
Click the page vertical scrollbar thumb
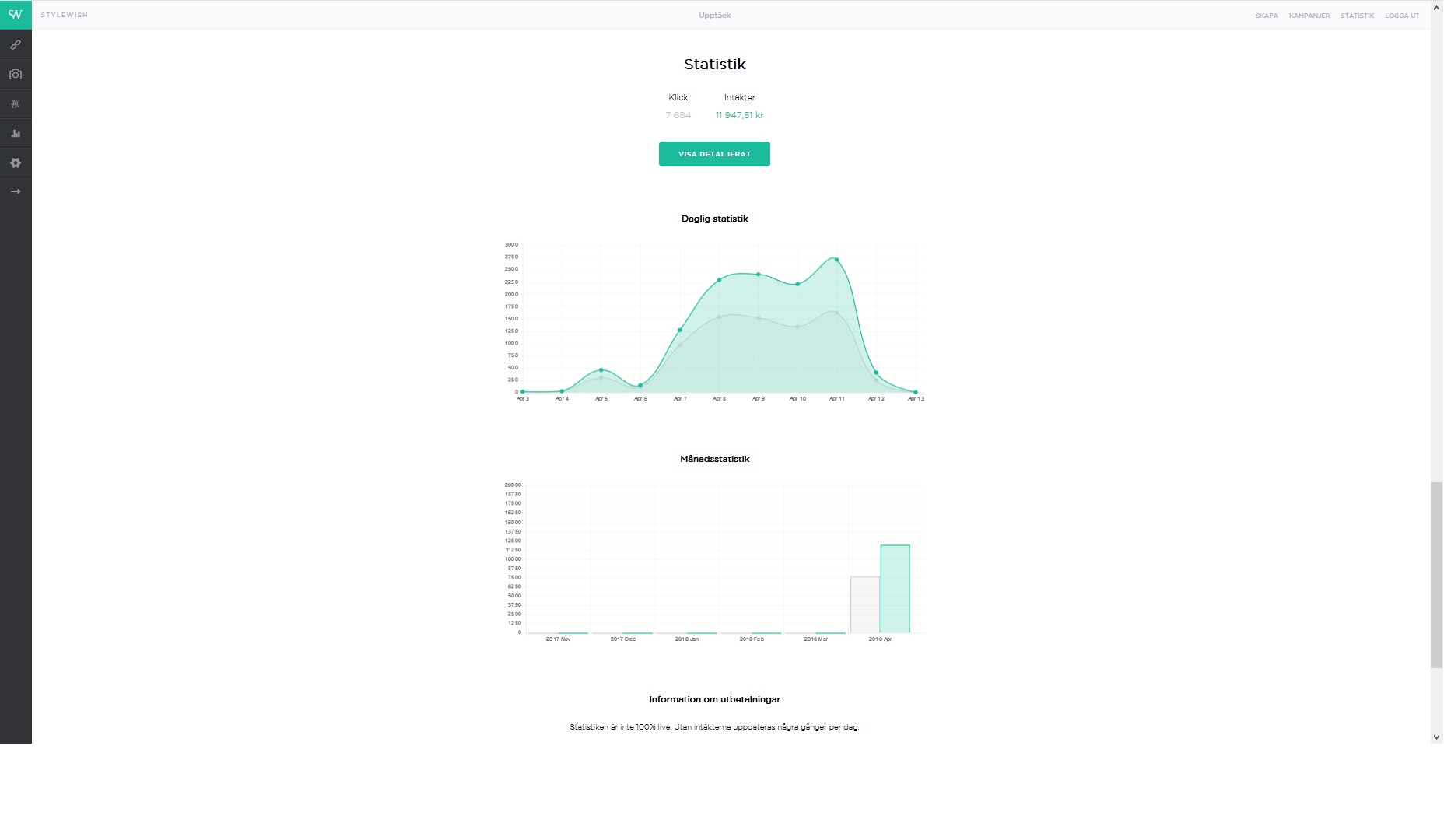(1436, 575)
